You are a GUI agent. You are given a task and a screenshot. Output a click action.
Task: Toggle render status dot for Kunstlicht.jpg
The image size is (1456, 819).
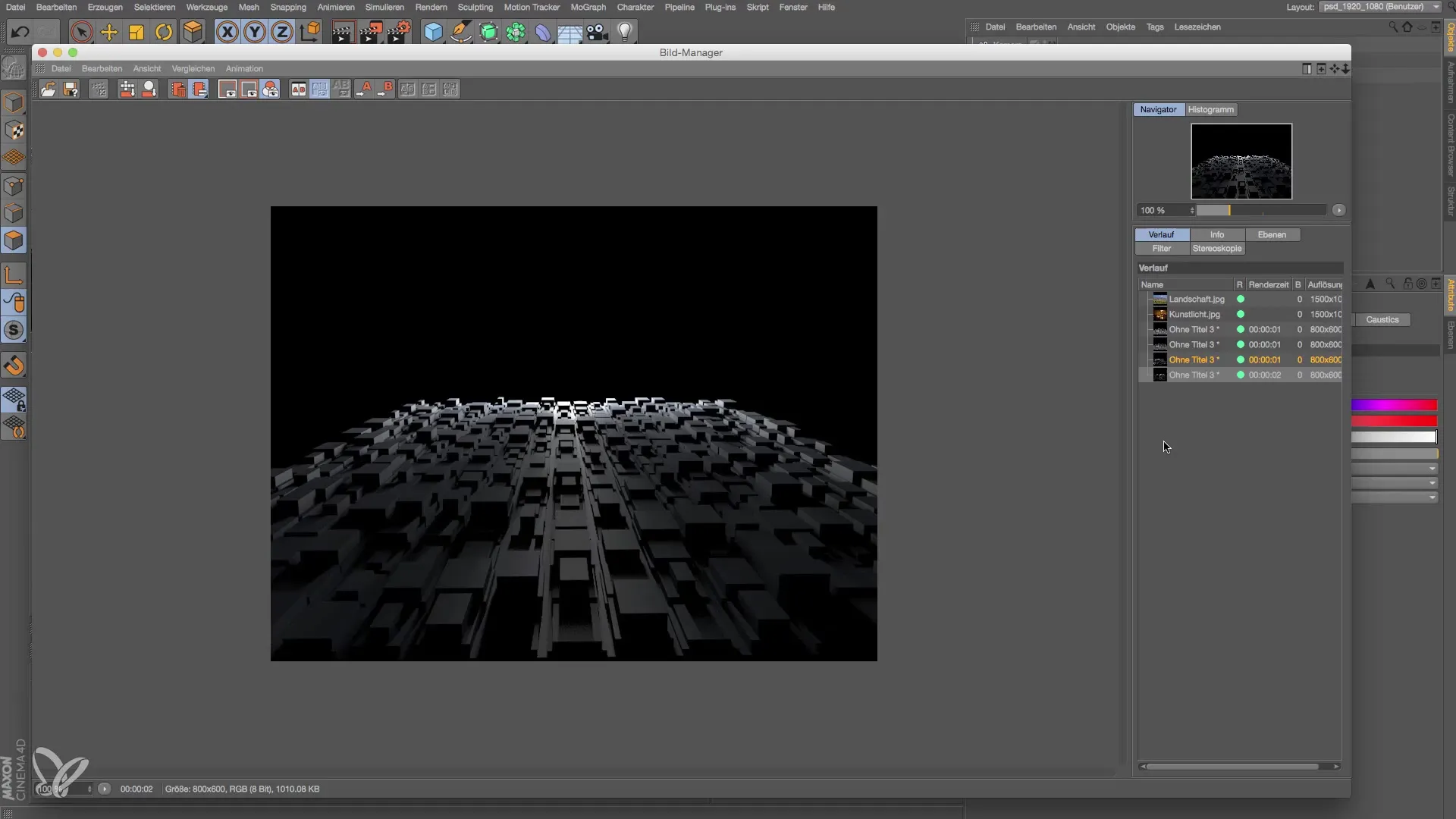tap(1241, 314)
